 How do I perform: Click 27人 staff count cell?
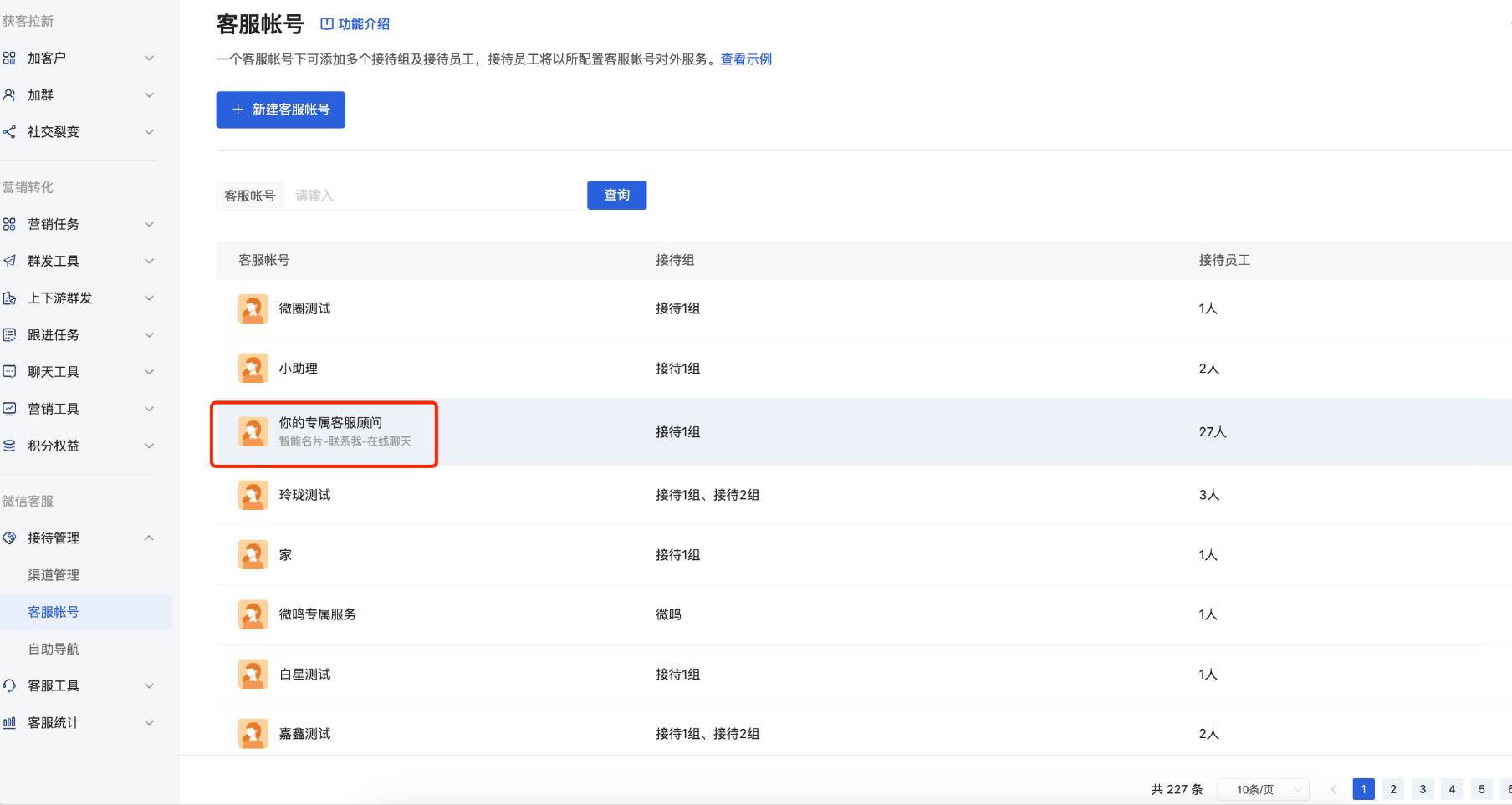click(1213, 432)
